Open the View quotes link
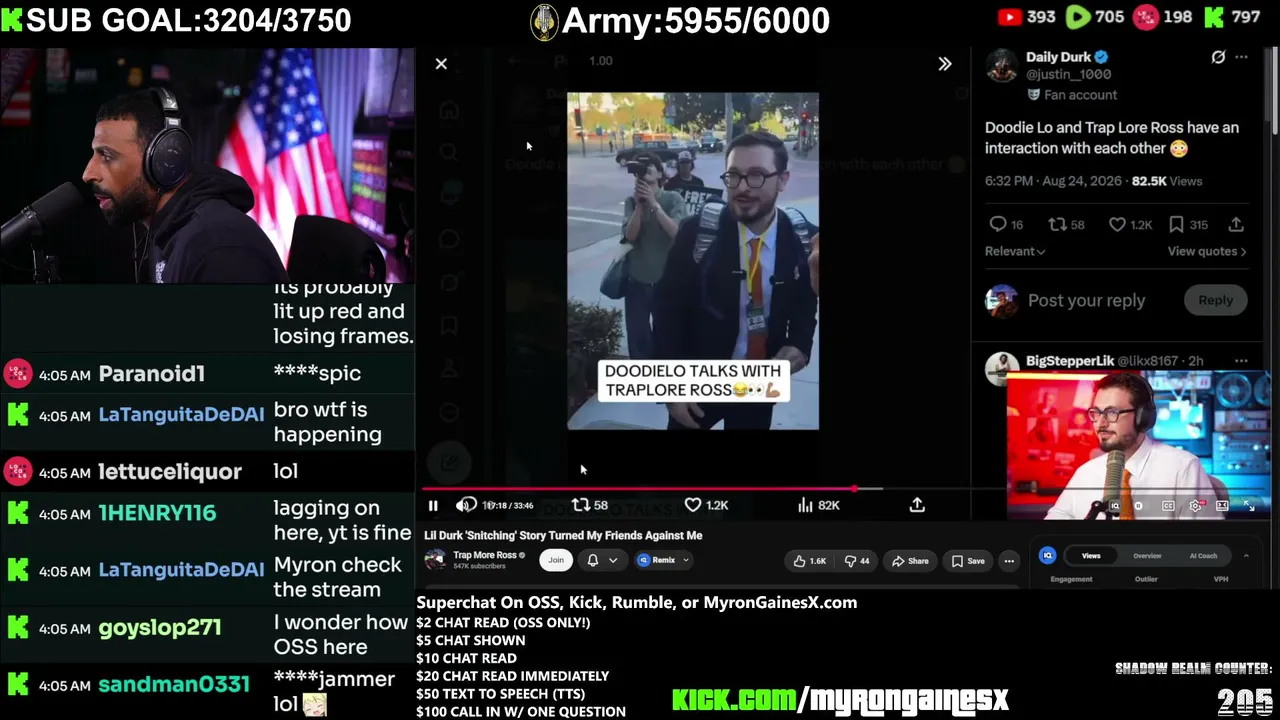The image size is (1280, 720). 1207,251
